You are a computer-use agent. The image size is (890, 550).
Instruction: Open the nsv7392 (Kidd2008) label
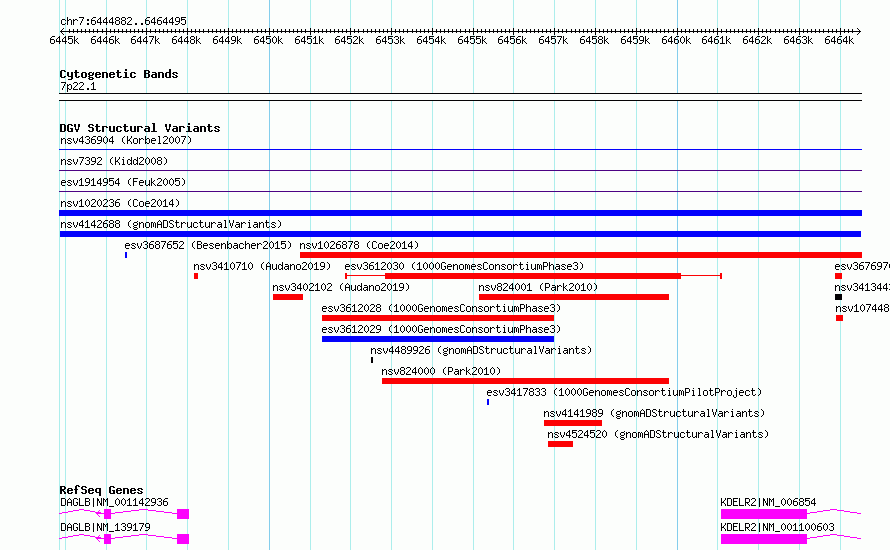[x=114, y=161]
